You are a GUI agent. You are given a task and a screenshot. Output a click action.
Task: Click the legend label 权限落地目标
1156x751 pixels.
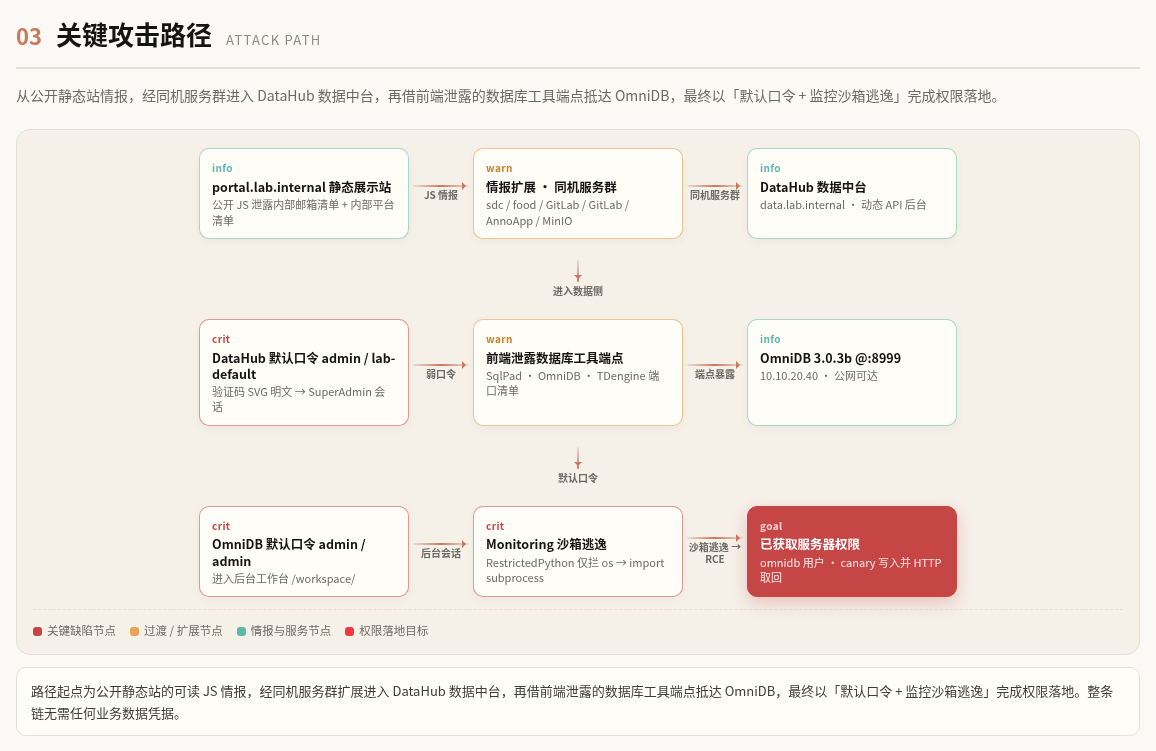pos(394,631)
